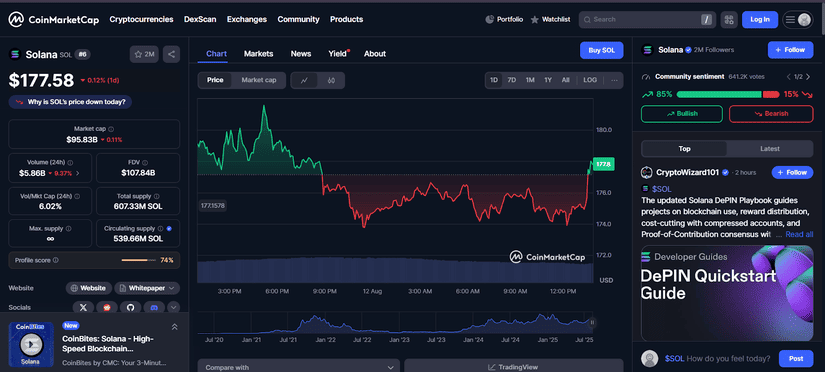The image size is (825, 372).
Task: Click the apps grid icon near search
Action: click(729, 19)
